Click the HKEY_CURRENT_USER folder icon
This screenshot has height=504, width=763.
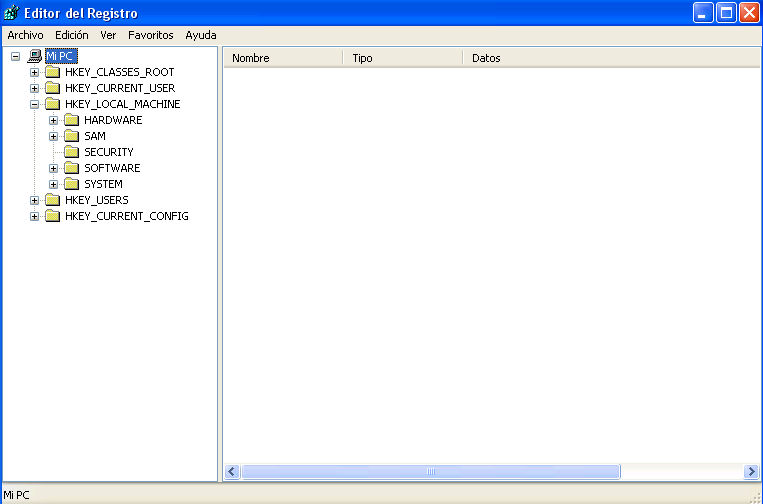pyautogui.click(x=52, y=88)
